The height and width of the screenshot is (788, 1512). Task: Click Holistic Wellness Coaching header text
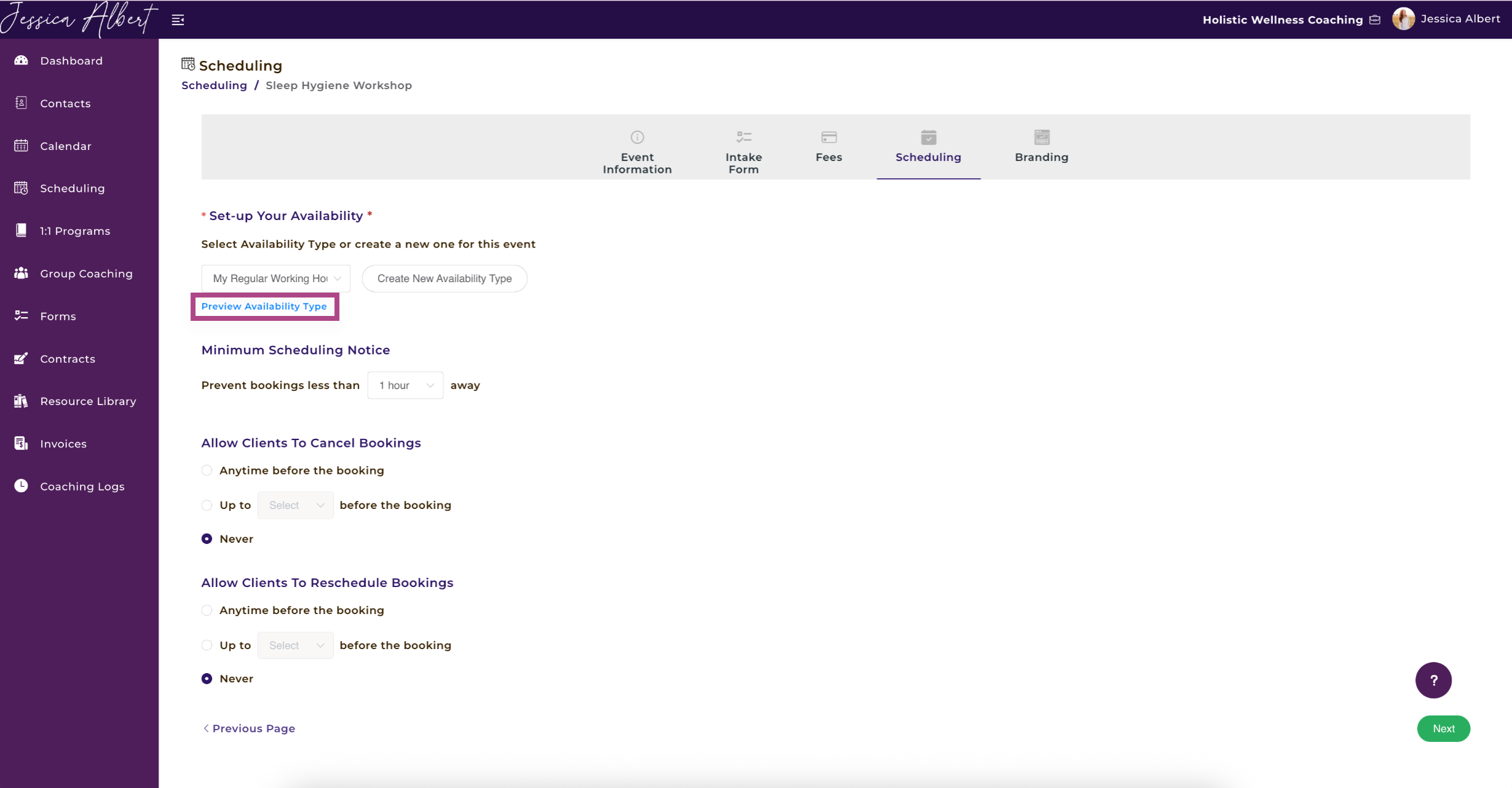pyautogui.click(x=1283, y=20)
